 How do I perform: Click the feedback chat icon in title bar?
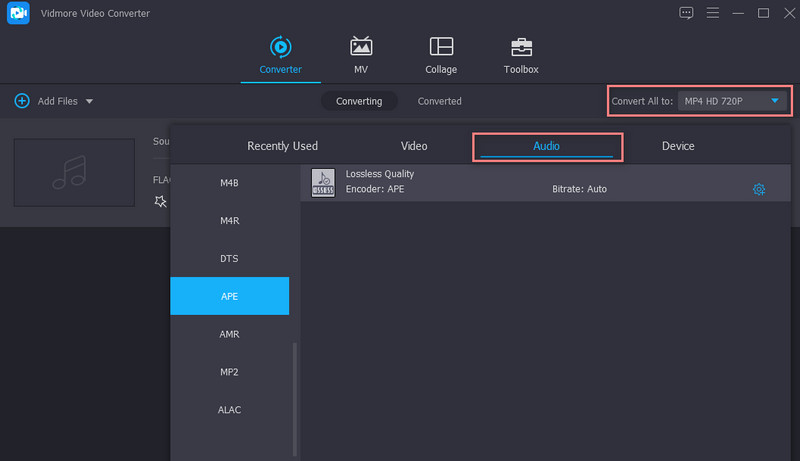(686, 13)
